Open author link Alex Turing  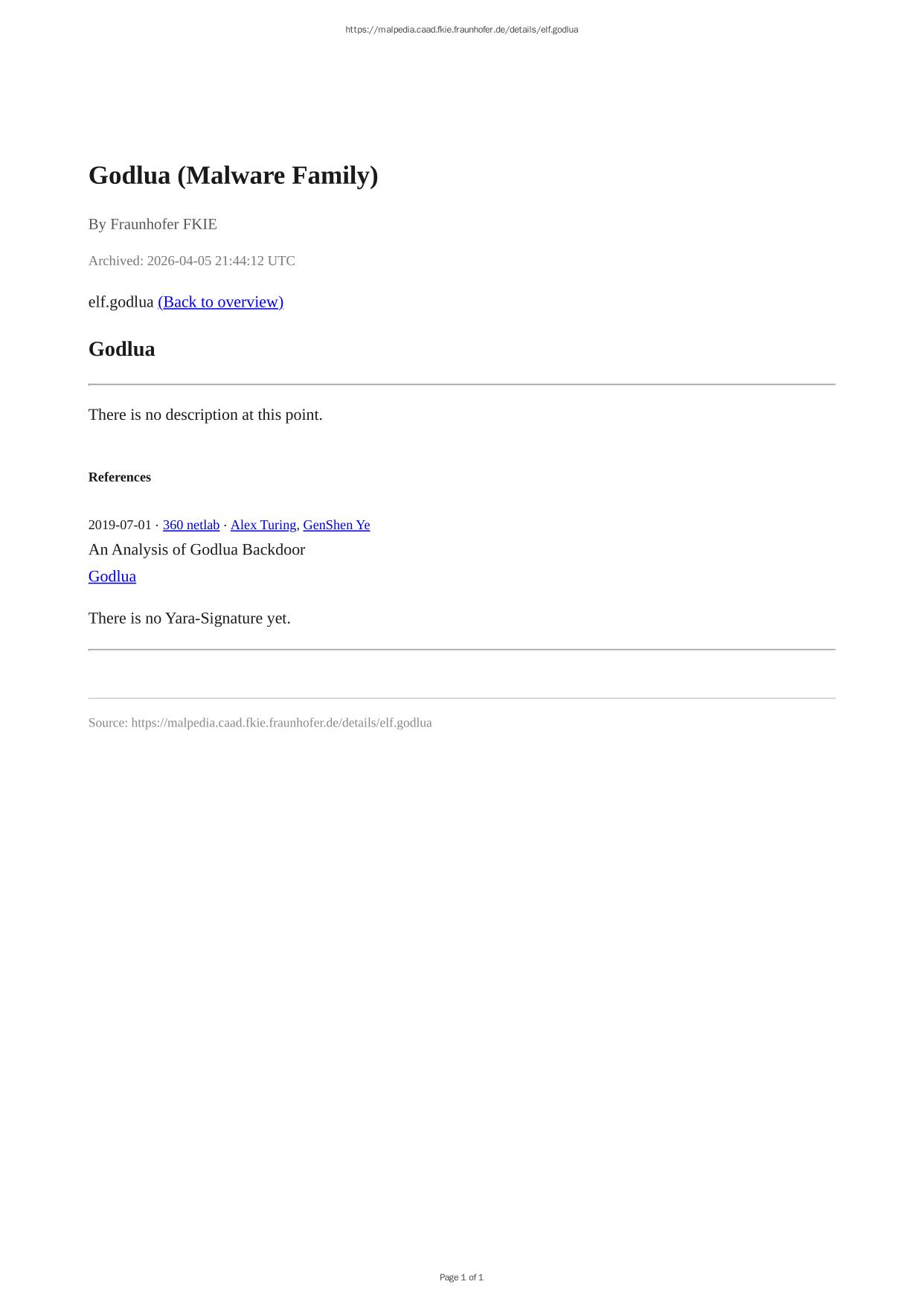pyautogui.click(x=263, y=525)
